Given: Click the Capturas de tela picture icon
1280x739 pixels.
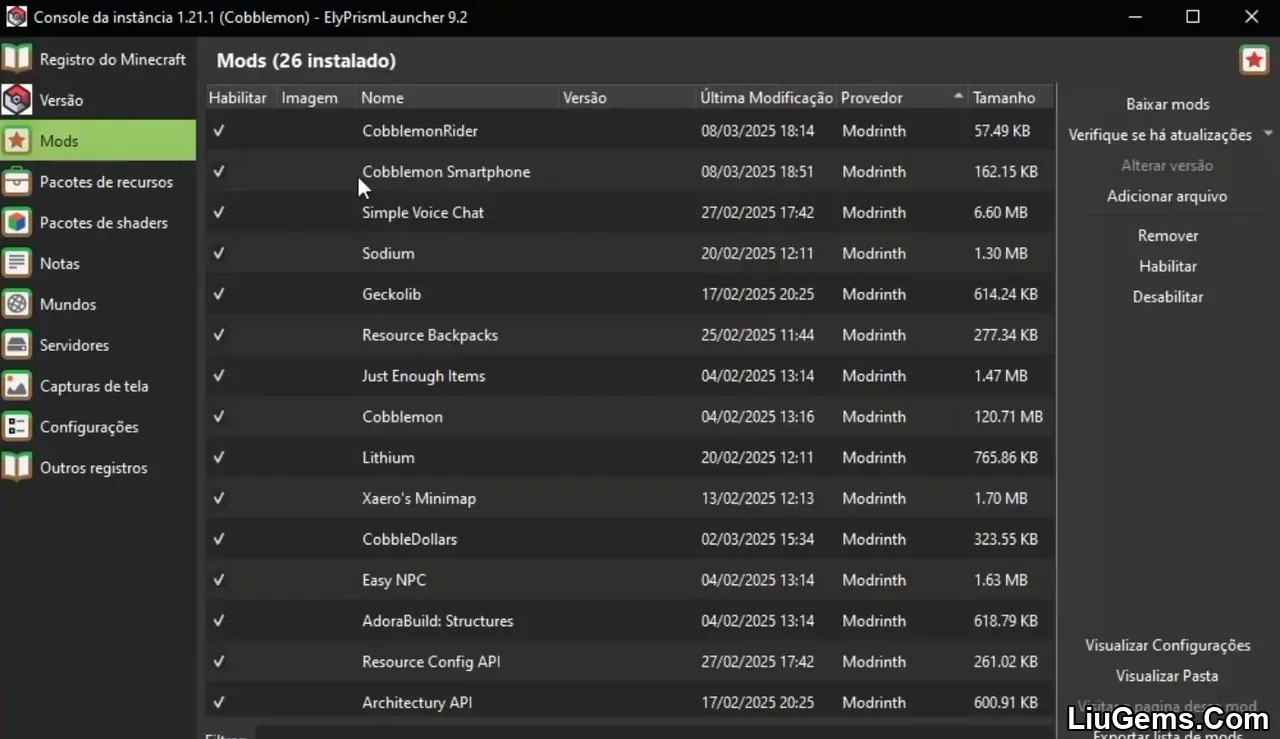Looking at the screenshot, I should [x=17, y=386].
